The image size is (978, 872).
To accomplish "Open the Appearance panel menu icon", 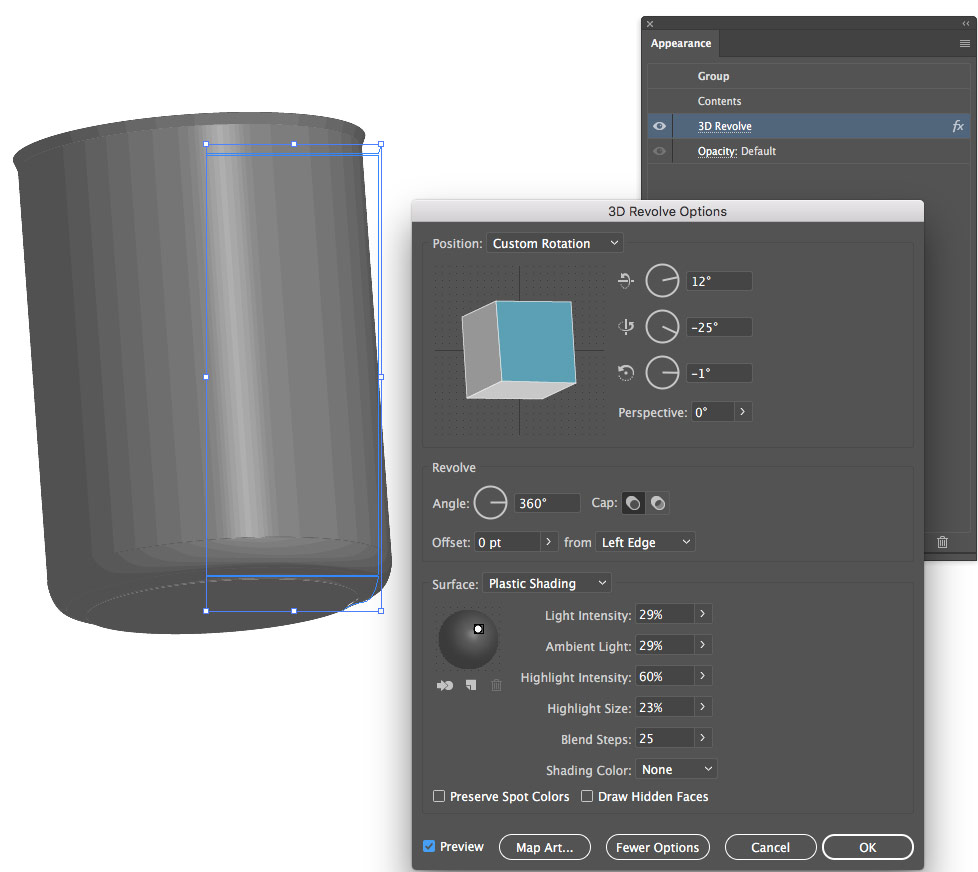I will point(964,44).
